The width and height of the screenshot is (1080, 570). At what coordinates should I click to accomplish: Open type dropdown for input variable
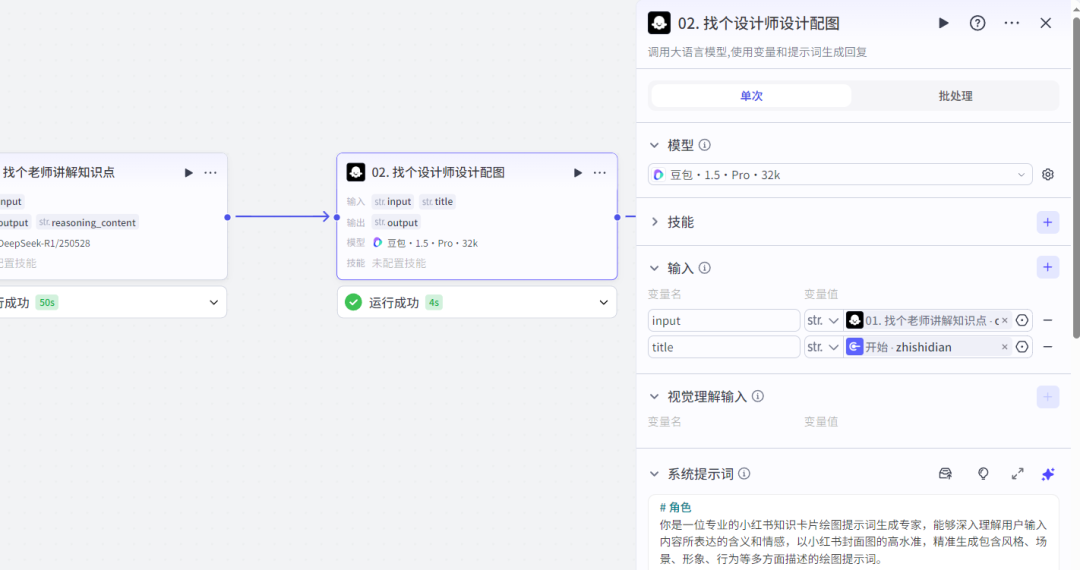click(x=823, y=320)
